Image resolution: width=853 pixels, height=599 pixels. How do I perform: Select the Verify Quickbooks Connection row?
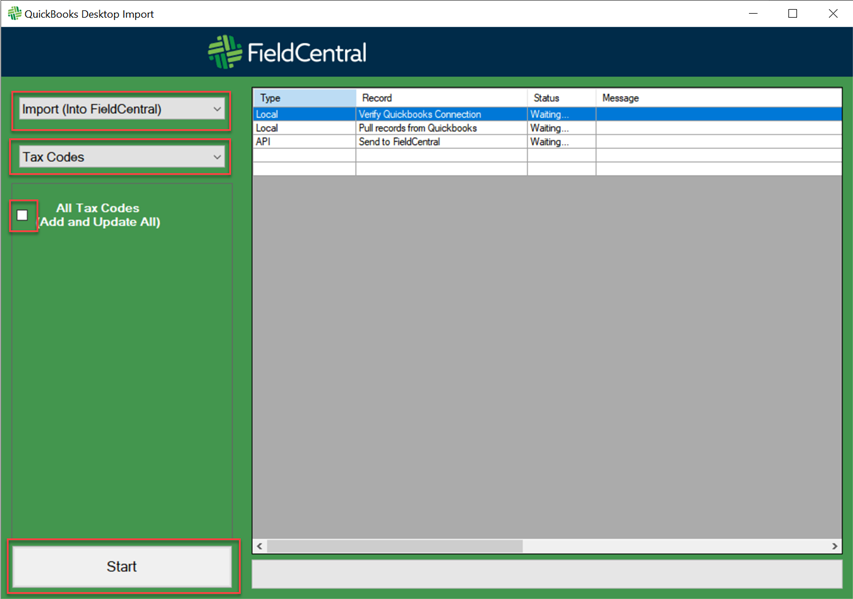coord(547,114)
